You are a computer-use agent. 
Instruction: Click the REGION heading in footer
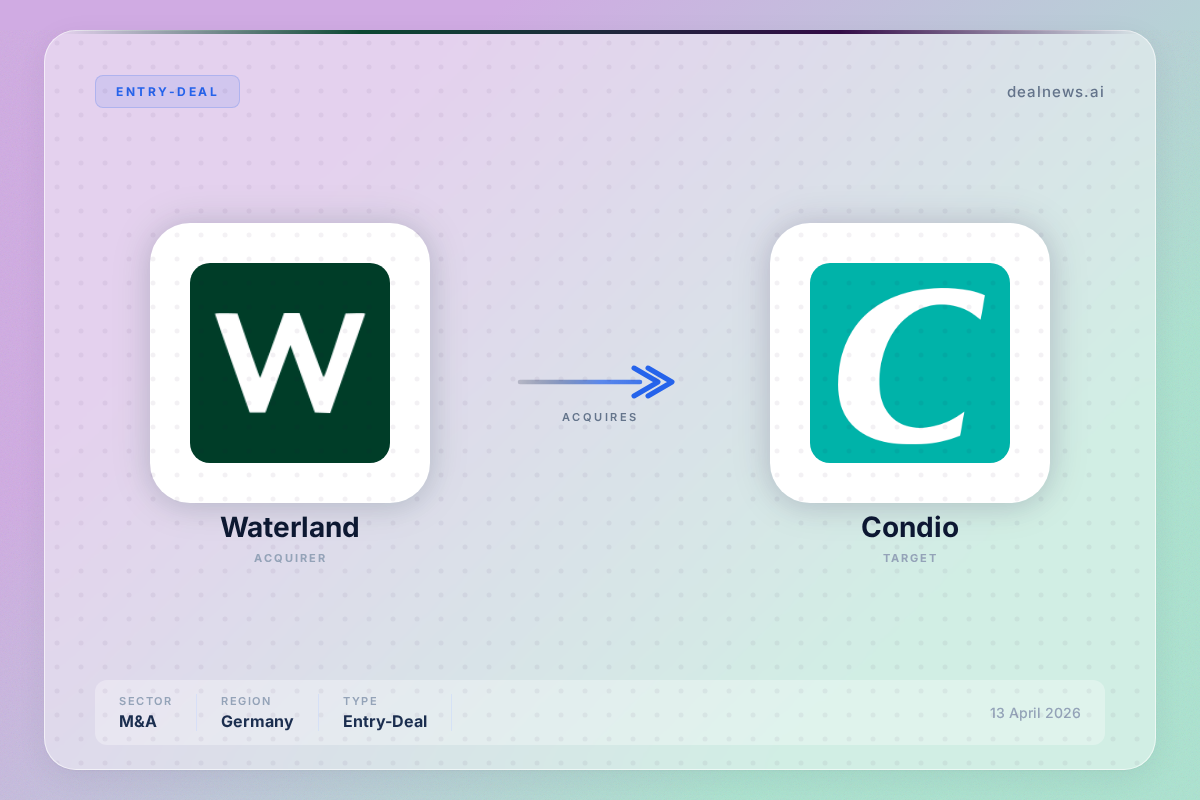246,701
